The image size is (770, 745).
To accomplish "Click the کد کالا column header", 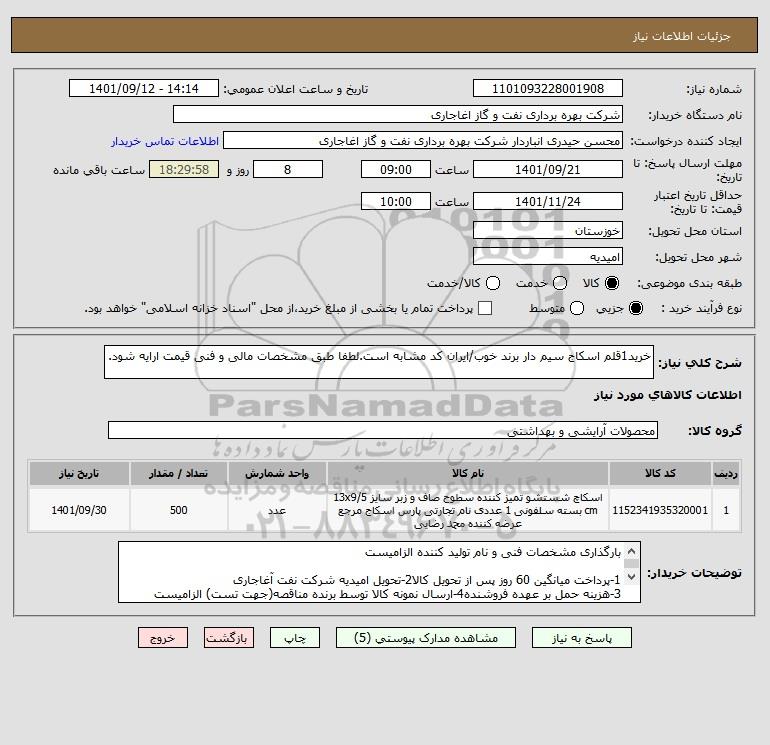I will [x=660, y=473].
